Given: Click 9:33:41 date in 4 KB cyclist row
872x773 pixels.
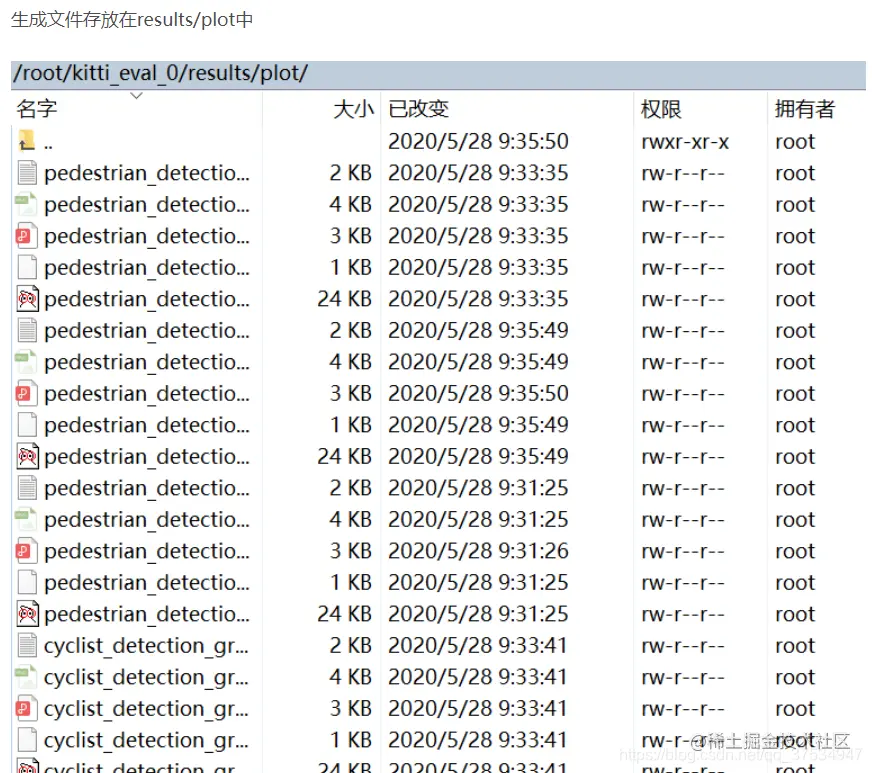Looking at the screenshot, I should (478, 677).
